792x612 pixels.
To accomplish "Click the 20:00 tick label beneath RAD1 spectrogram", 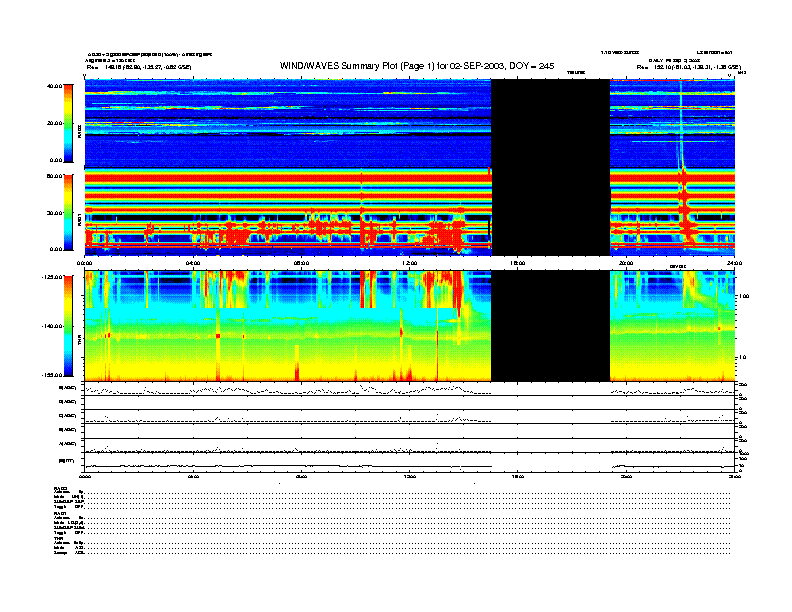I will 626,263.
